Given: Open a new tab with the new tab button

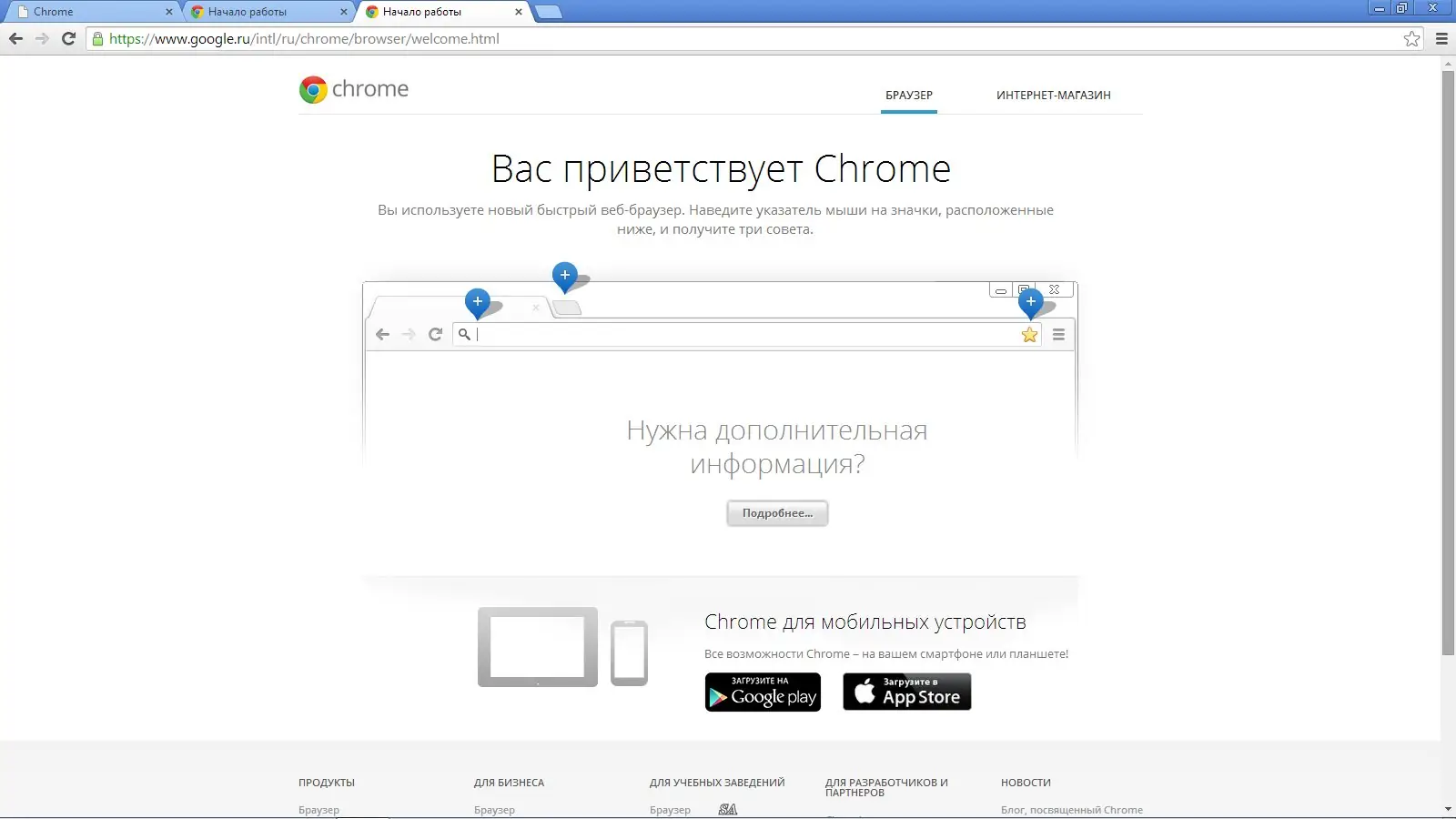Looking at the screenshot, I should point(548,12).
